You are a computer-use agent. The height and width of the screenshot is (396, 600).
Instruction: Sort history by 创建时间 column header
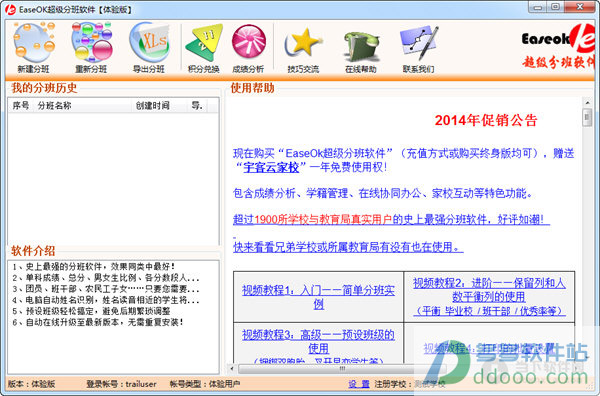click(158, 106)
